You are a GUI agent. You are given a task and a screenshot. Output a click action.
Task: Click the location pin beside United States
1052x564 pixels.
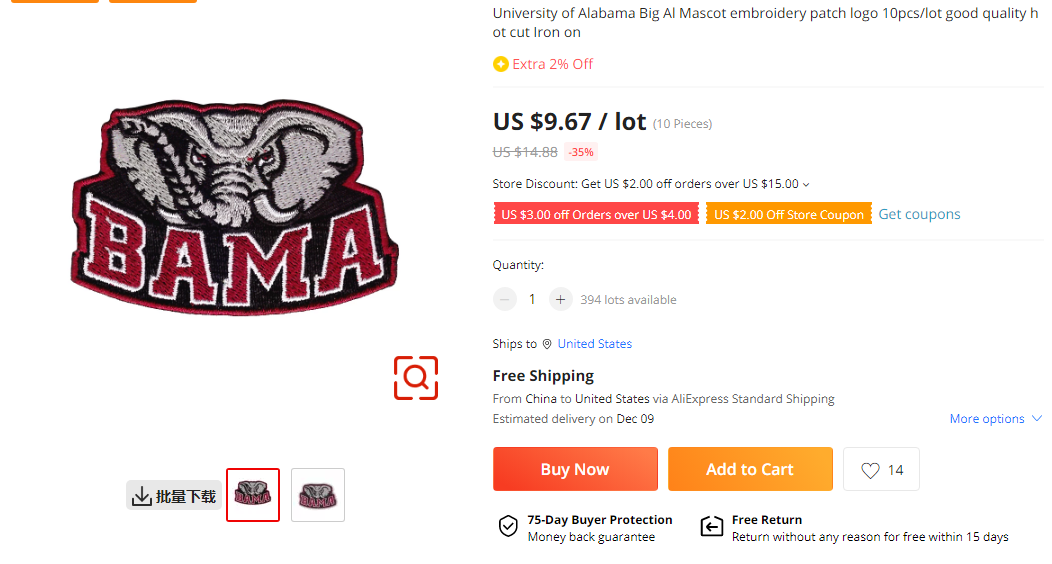coord(547,344)
